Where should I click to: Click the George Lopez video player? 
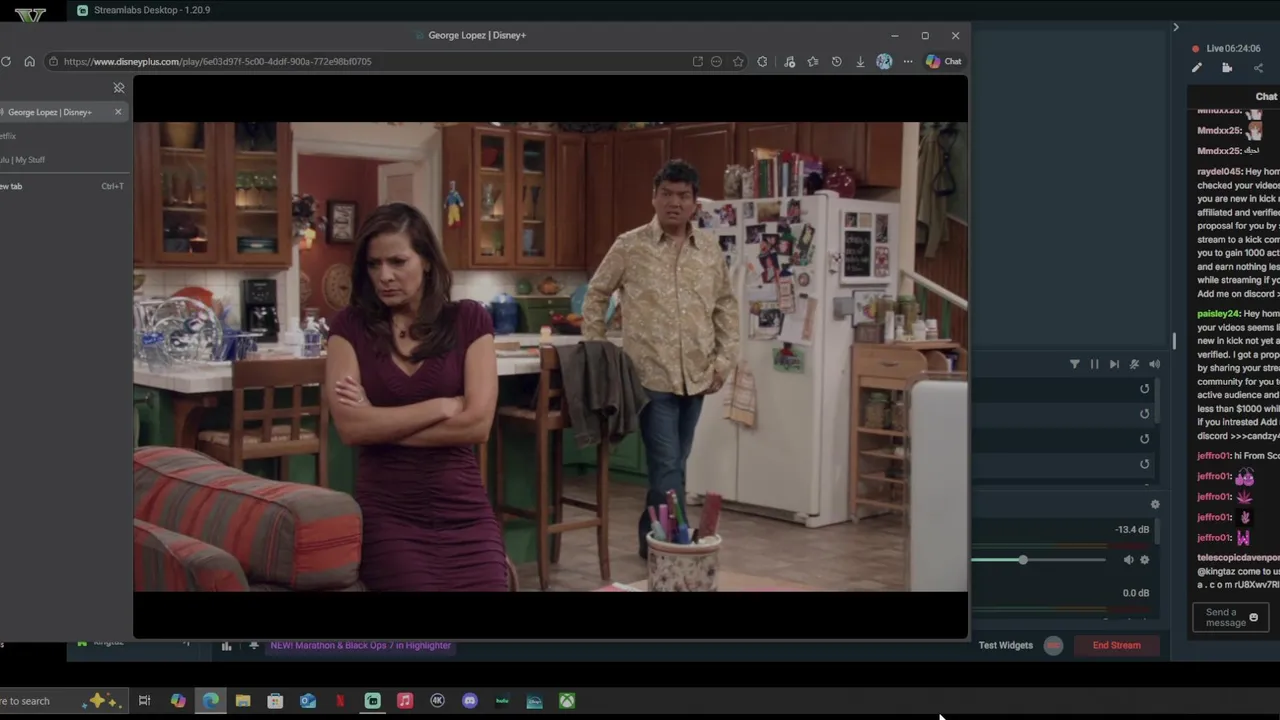pyautogui.click(x=550, y=357)
